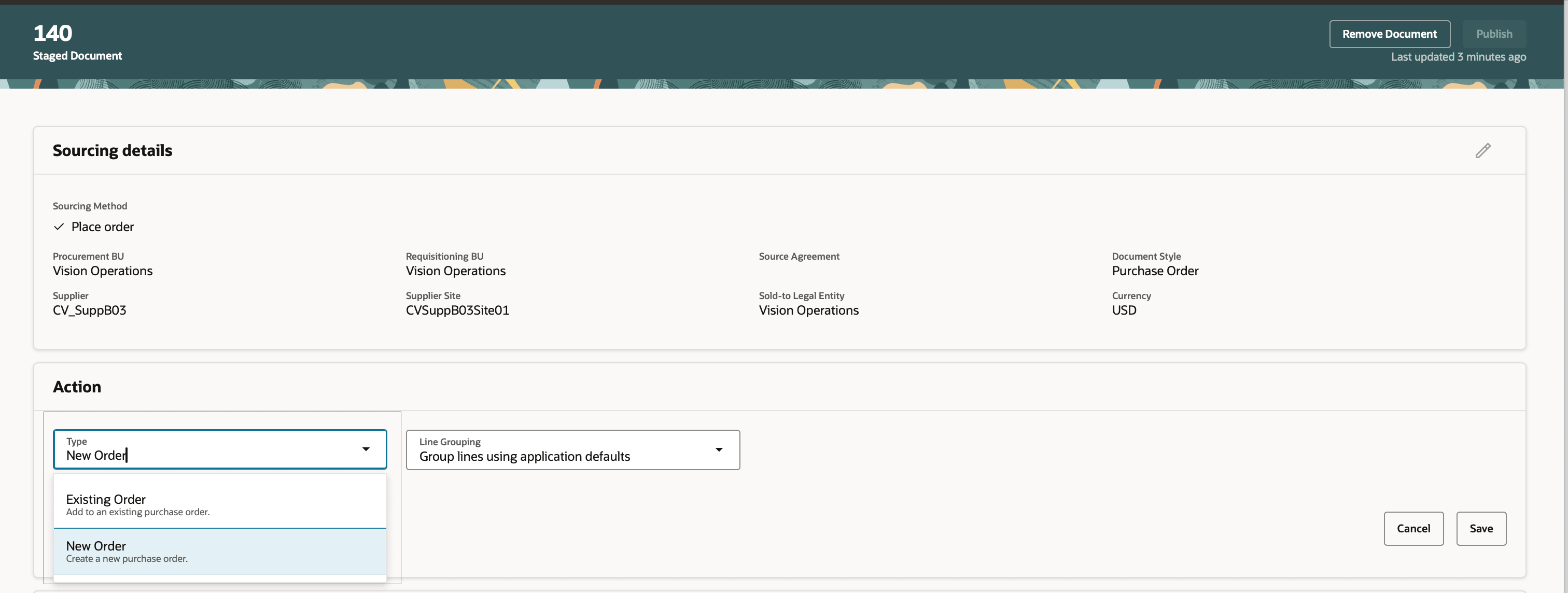The height and width of the screenshot is (593, 1568).
Task: Click "Last updated 3 minutes ago" text
Action: [1459, 56]
